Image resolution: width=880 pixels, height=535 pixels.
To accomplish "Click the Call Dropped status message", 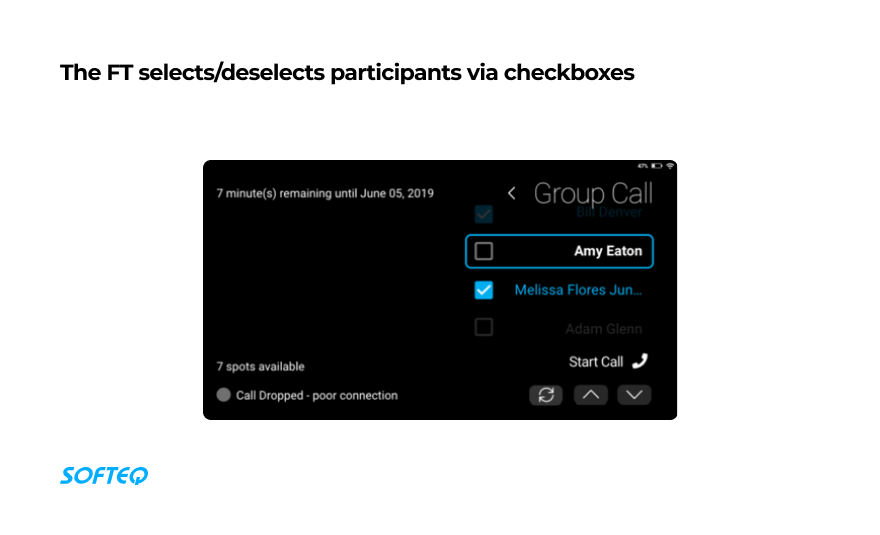I will (x=316, y=395).
